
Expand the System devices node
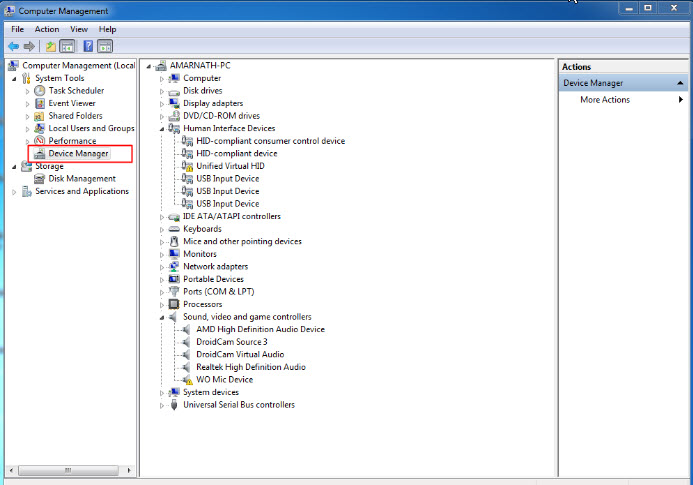pos(162,393)
